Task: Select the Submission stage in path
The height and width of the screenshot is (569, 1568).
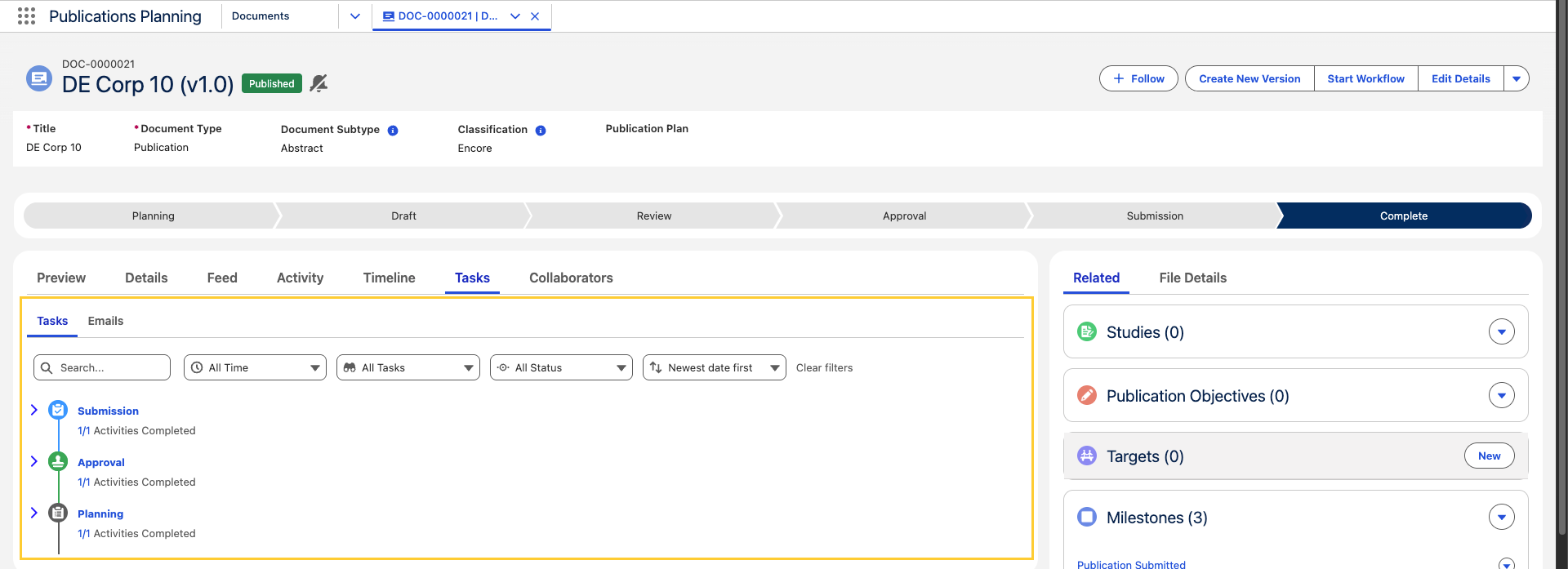Action: [1155, 216]
